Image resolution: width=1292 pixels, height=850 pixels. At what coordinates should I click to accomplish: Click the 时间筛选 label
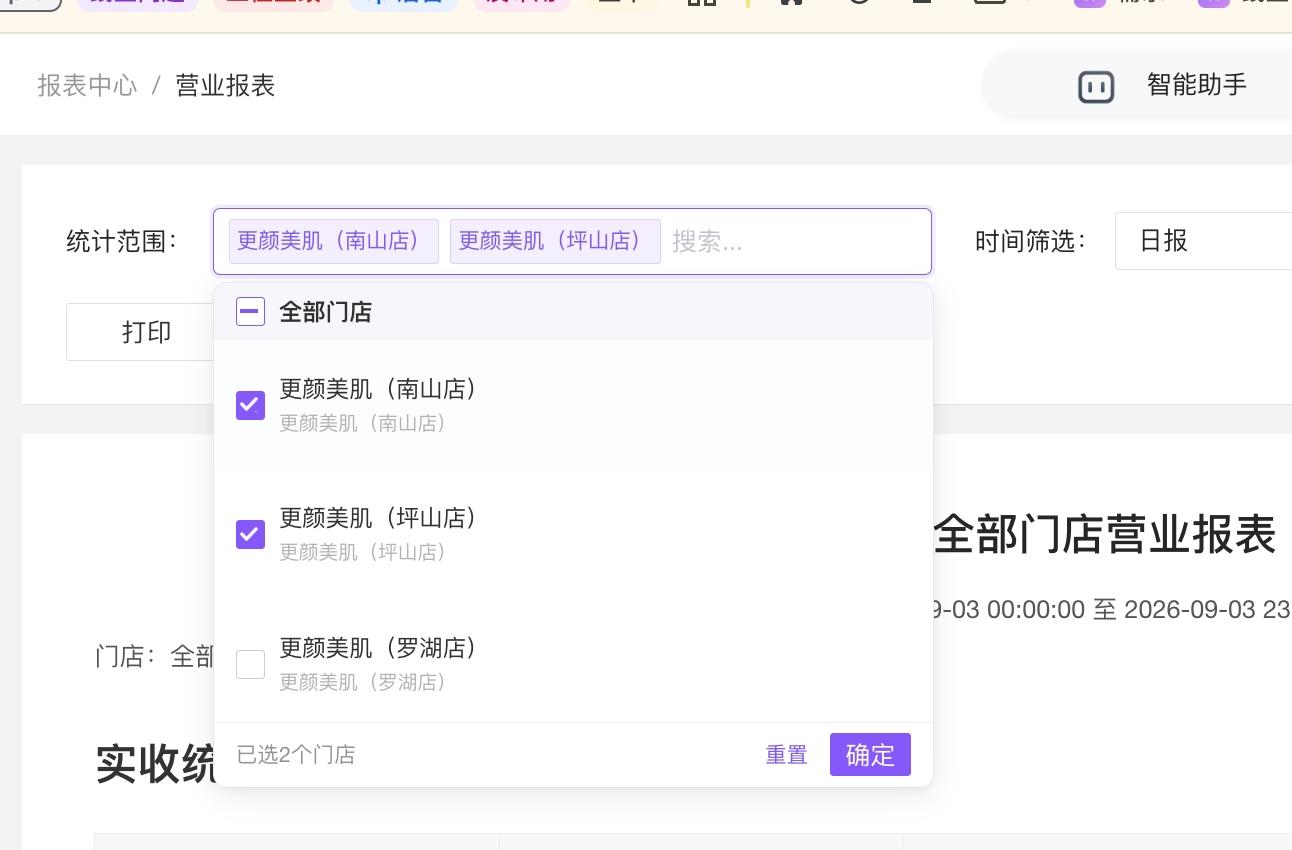(1031, 241)
